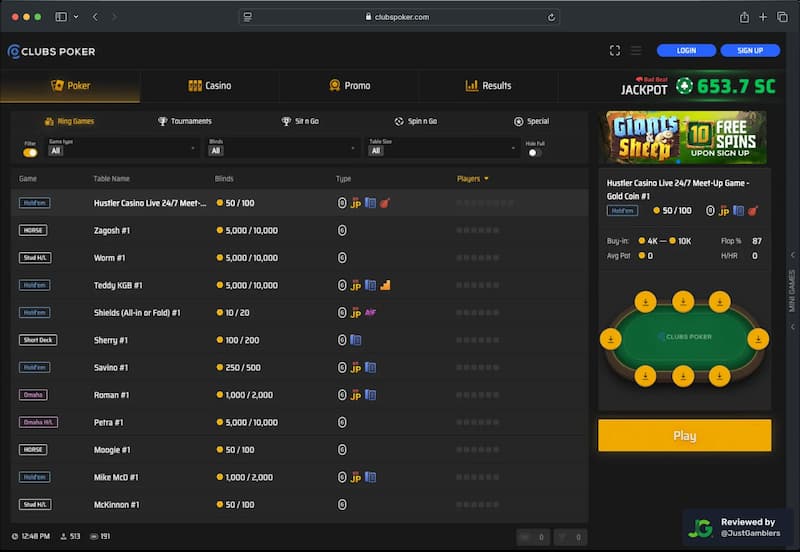Image resolution: width=800 pixels, height=552 pixels.
Task: Click the browser reload icon
Action: click(552, 17)
